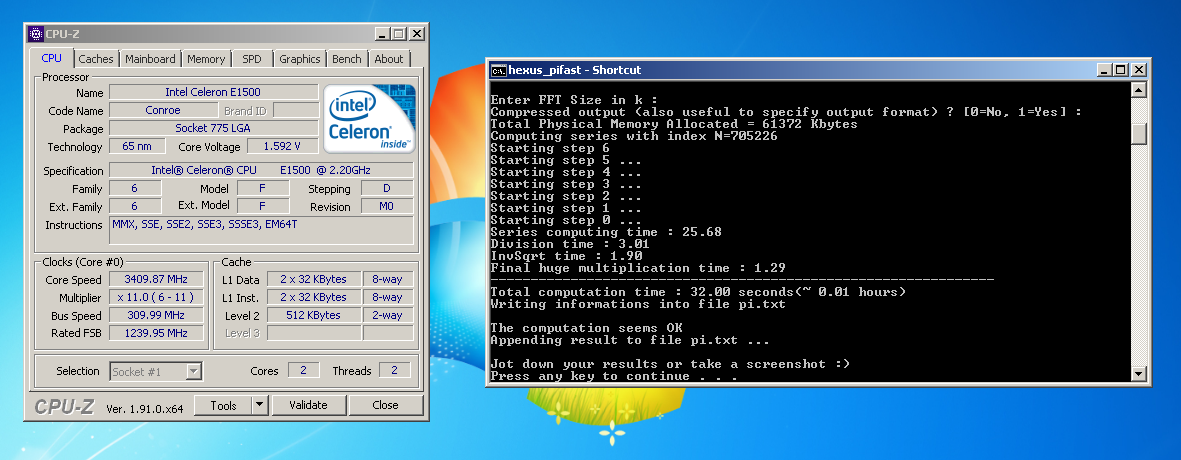Click console scrollbar down arrow
Viewport: 1181px width, 460px height.
pos(1139,373)
